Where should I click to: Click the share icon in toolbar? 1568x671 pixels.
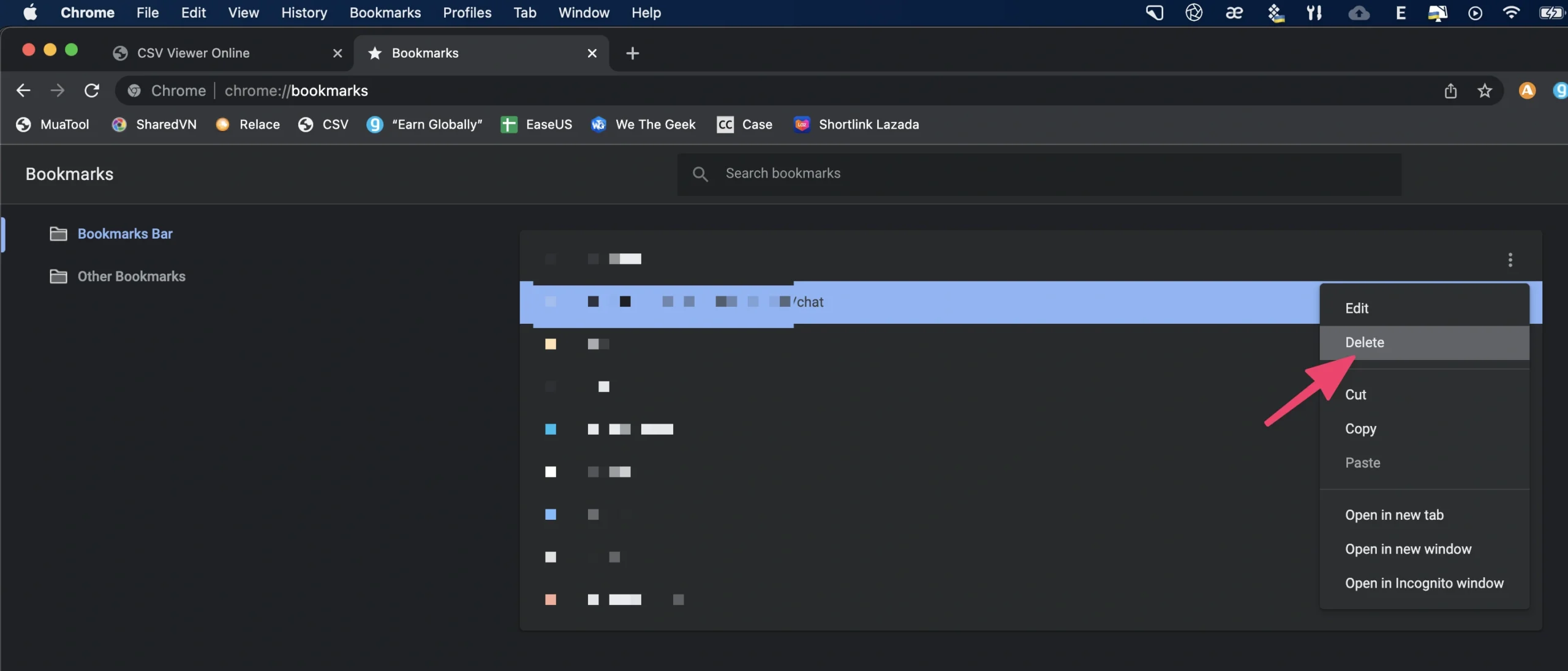pyautogui.click(x=1449, y=90)
